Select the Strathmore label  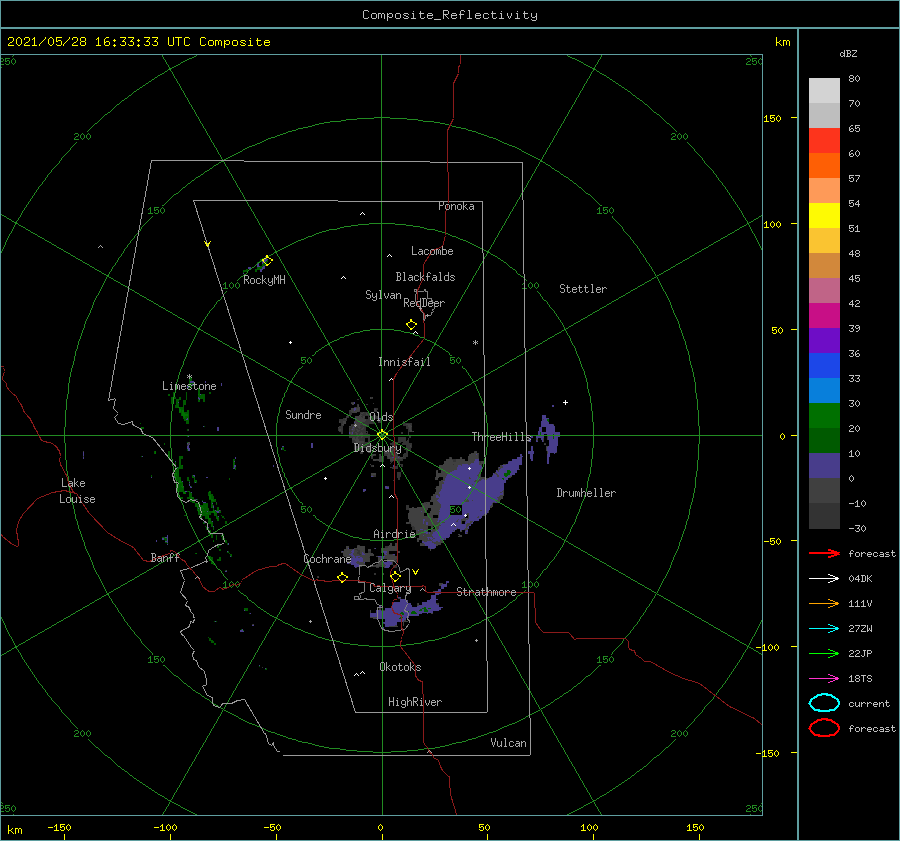click(486, 592)
